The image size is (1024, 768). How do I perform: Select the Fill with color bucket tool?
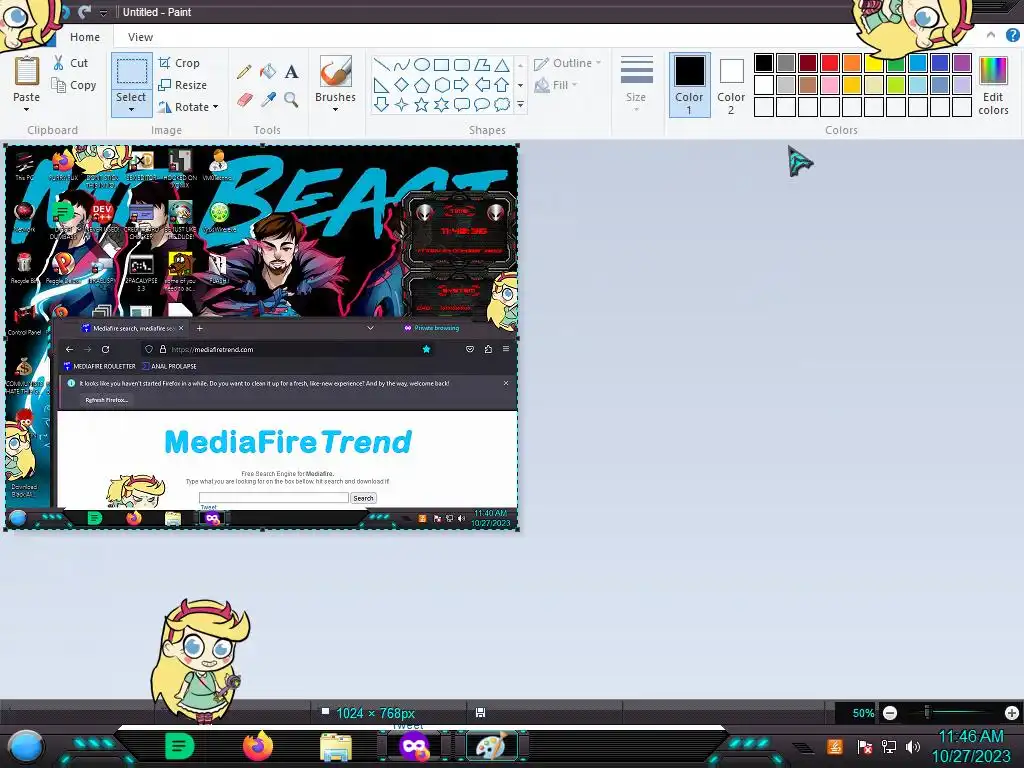click(268, 72)
